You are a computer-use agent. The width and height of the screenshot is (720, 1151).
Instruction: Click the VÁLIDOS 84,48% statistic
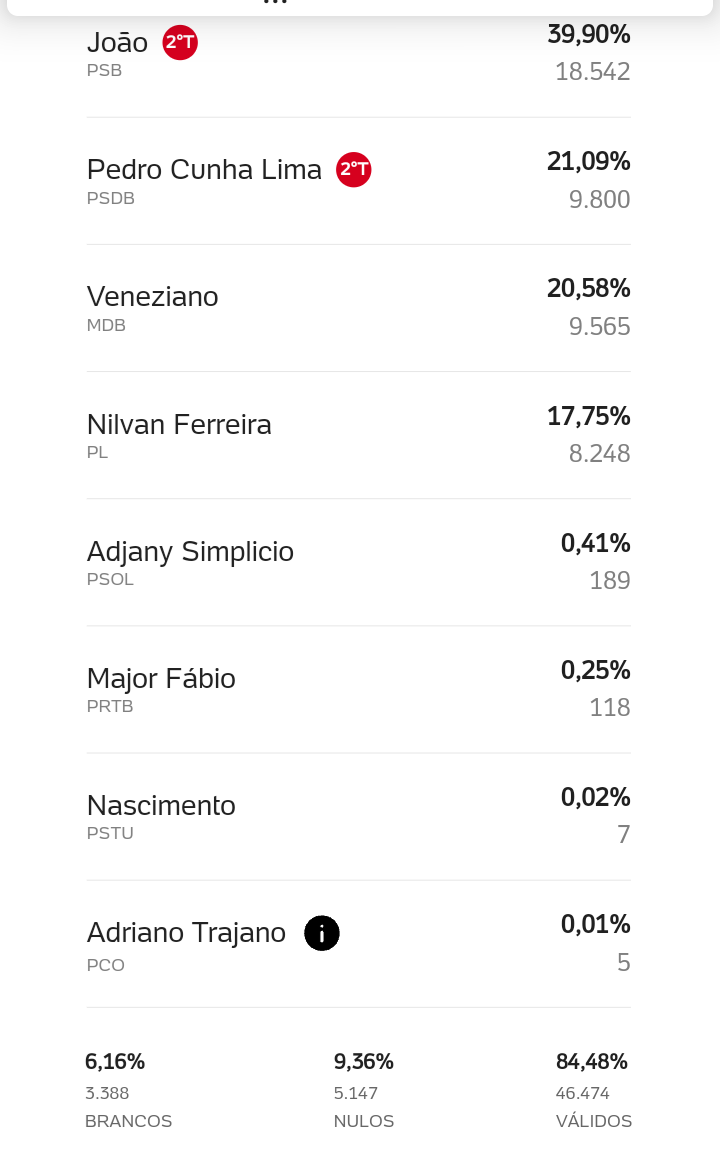pyautogui.click(x=594, y=1090)
